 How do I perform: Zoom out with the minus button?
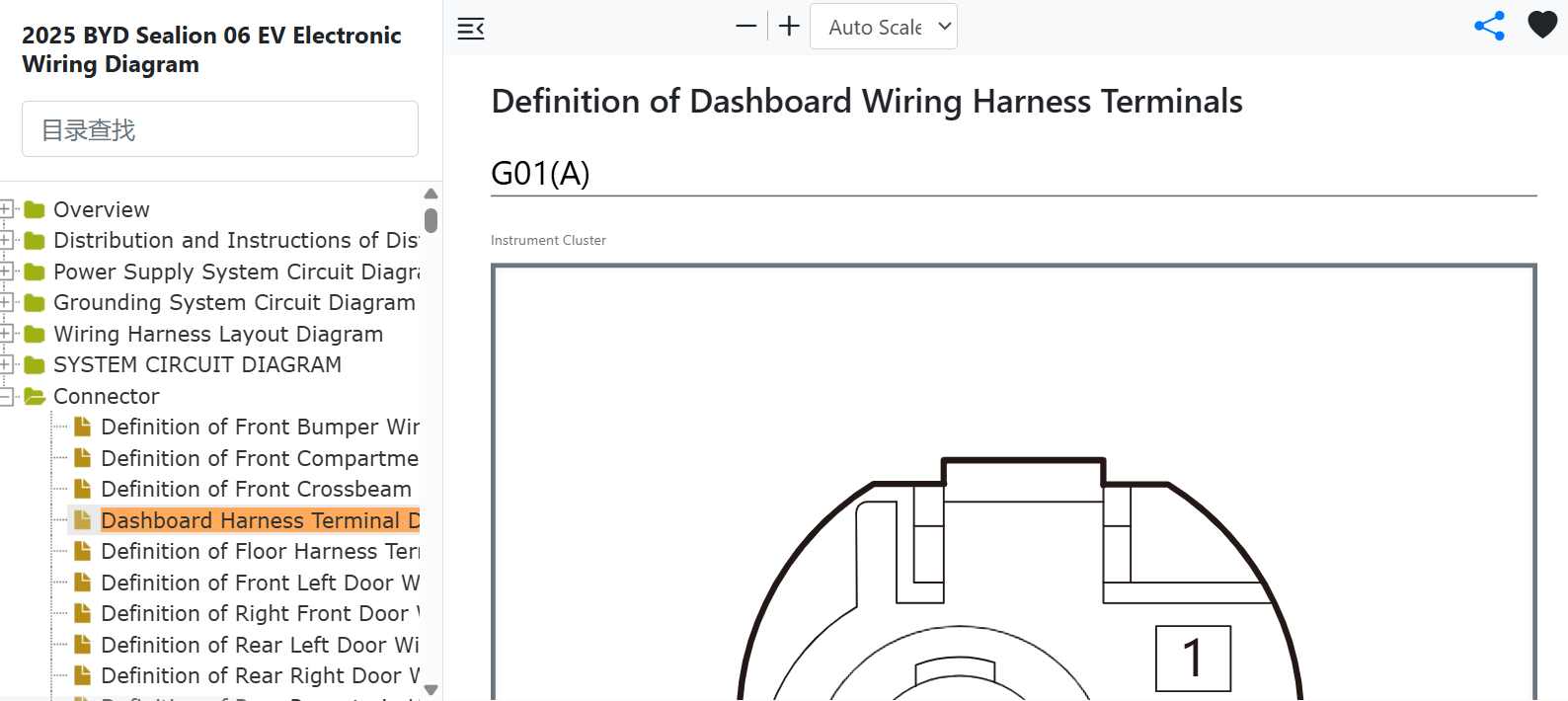pos(746,27)
